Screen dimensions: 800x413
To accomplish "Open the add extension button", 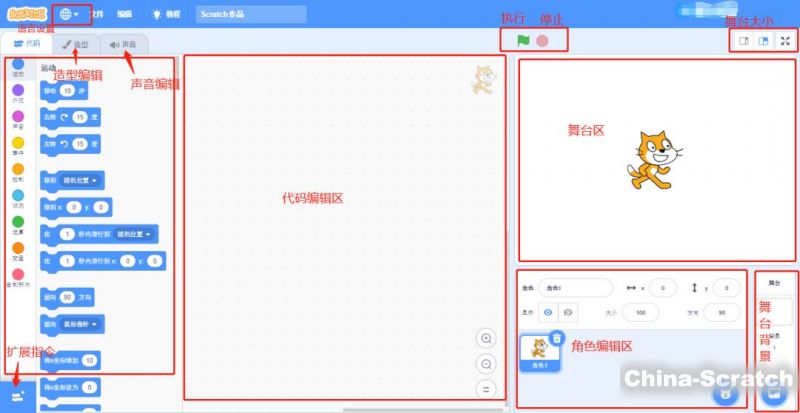I will (18, 395).
